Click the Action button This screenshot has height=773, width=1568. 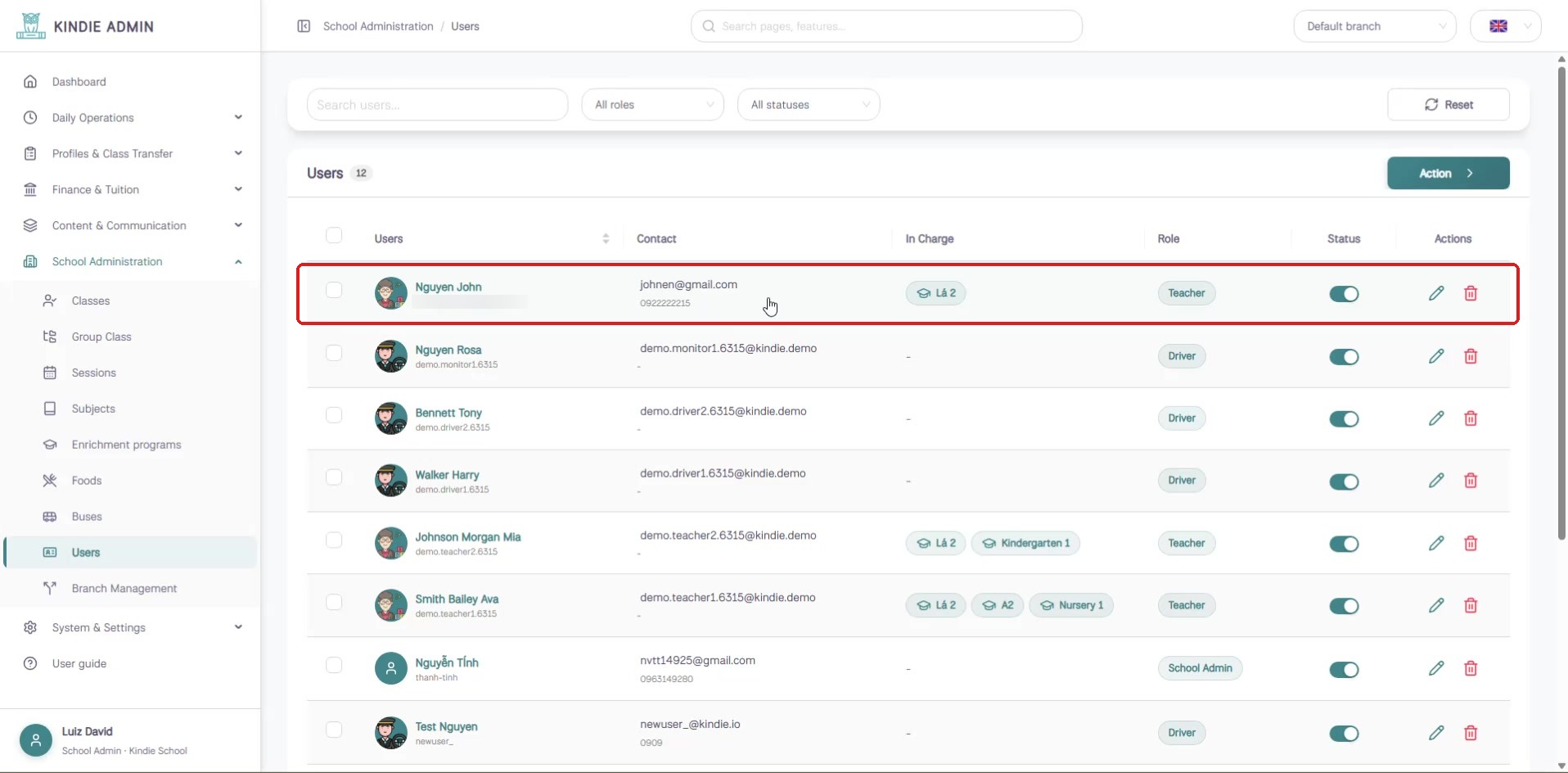click(1449, 173)
